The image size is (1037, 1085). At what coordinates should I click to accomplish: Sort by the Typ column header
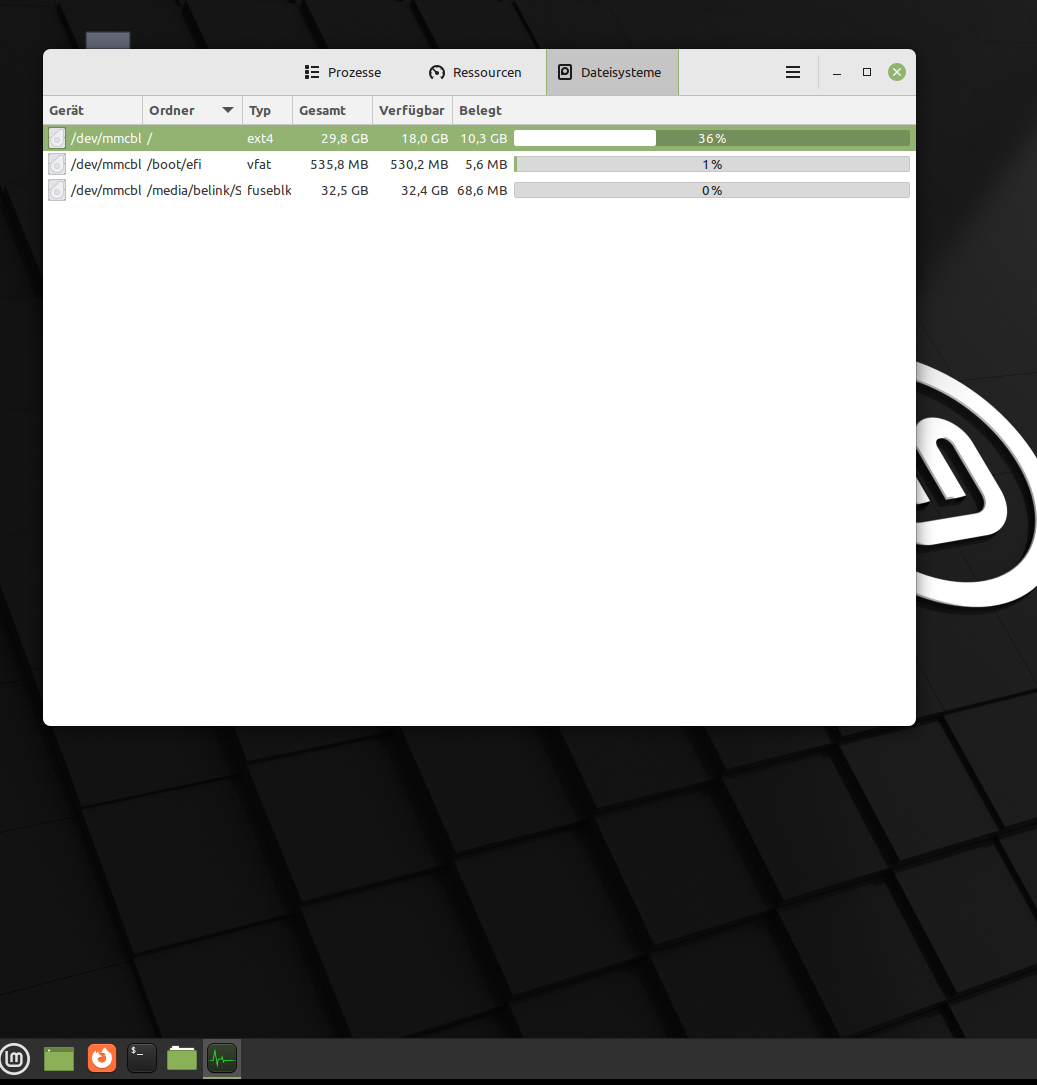coord(267,110)
